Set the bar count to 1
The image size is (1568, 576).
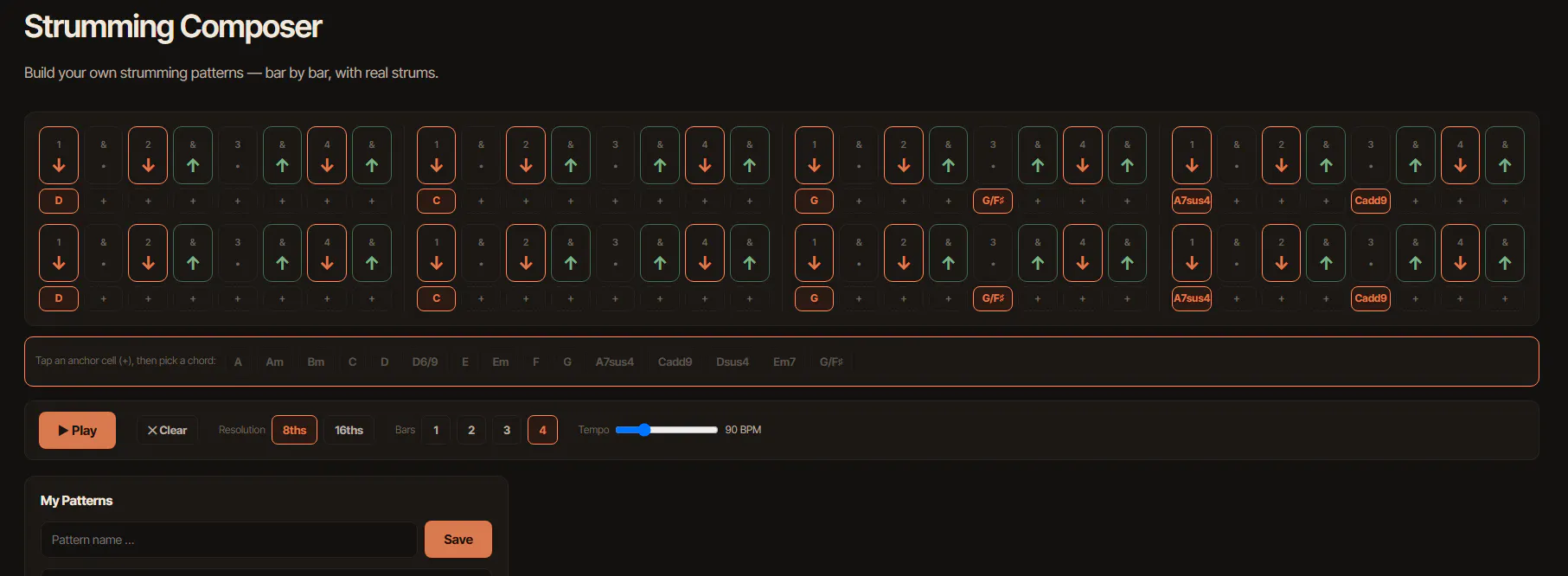(x=436, y=431)
